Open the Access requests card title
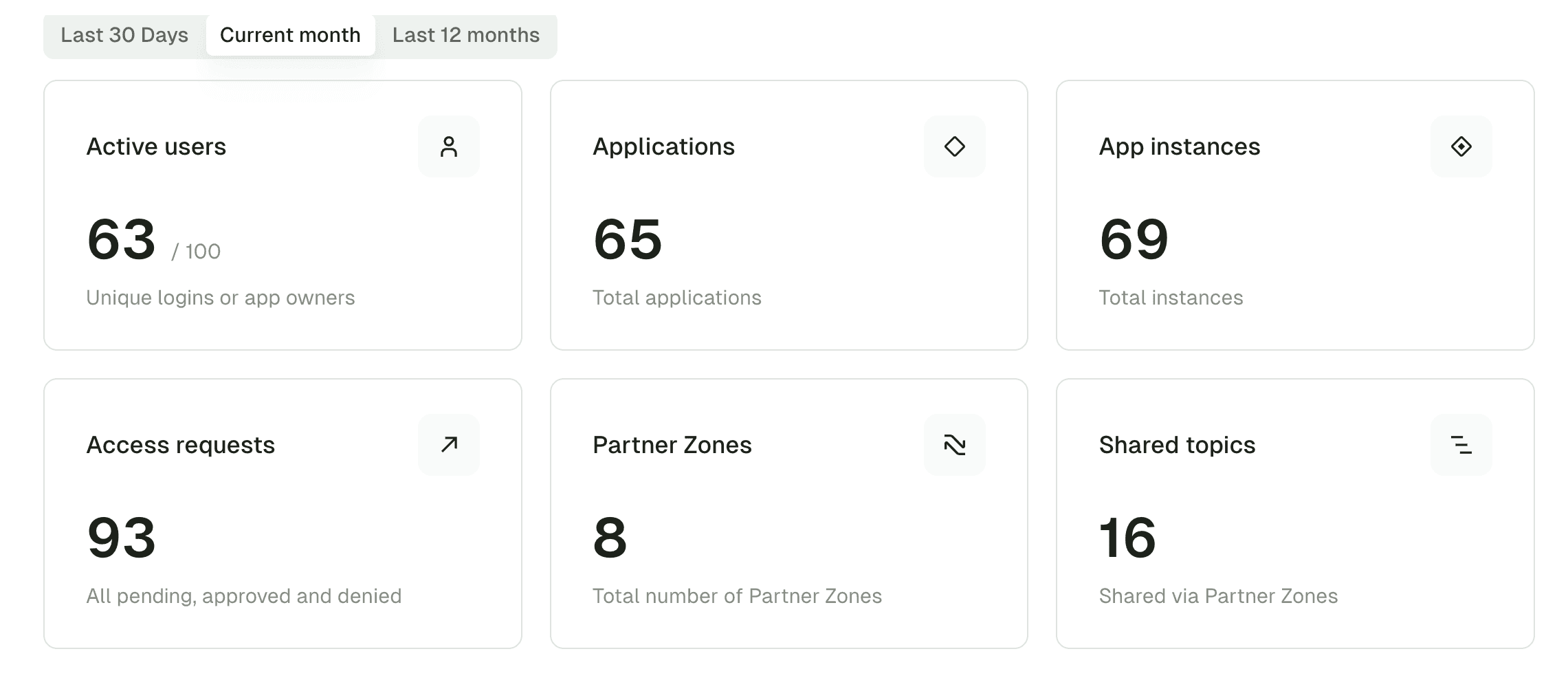This screenshot has width=1568, height=691. tap(180, 445)
